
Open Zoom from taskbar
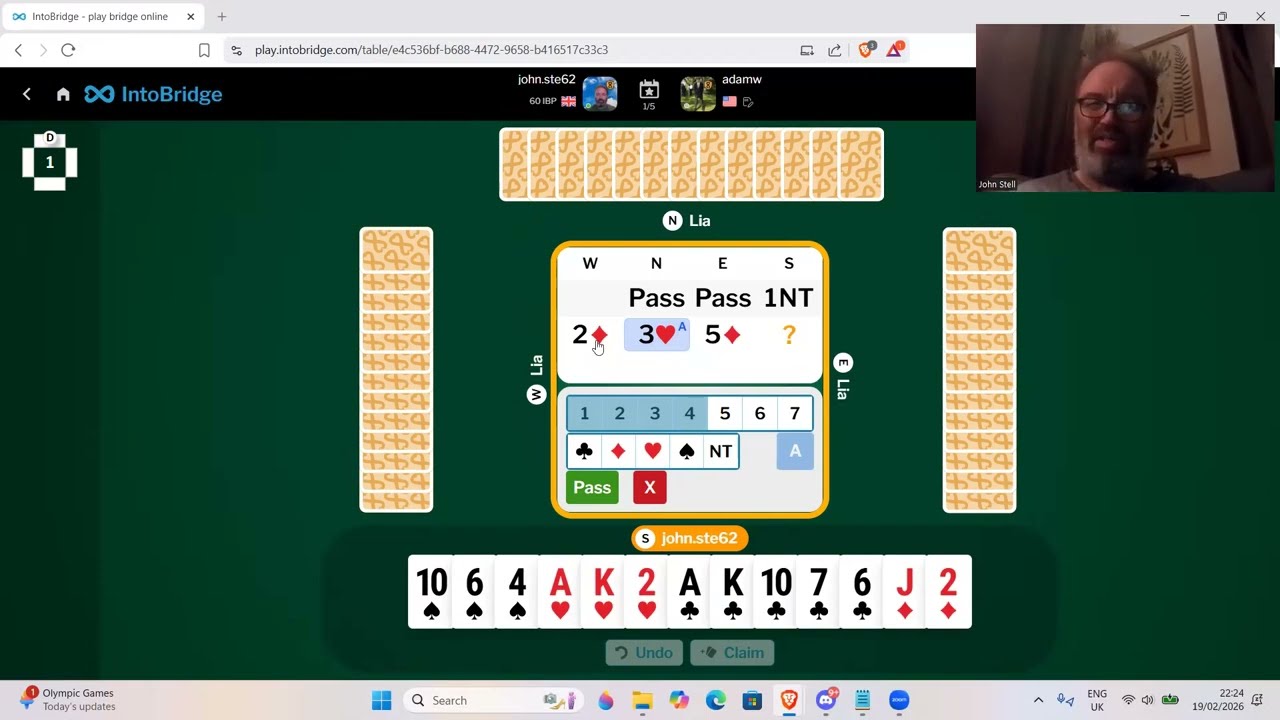[899, 700]
